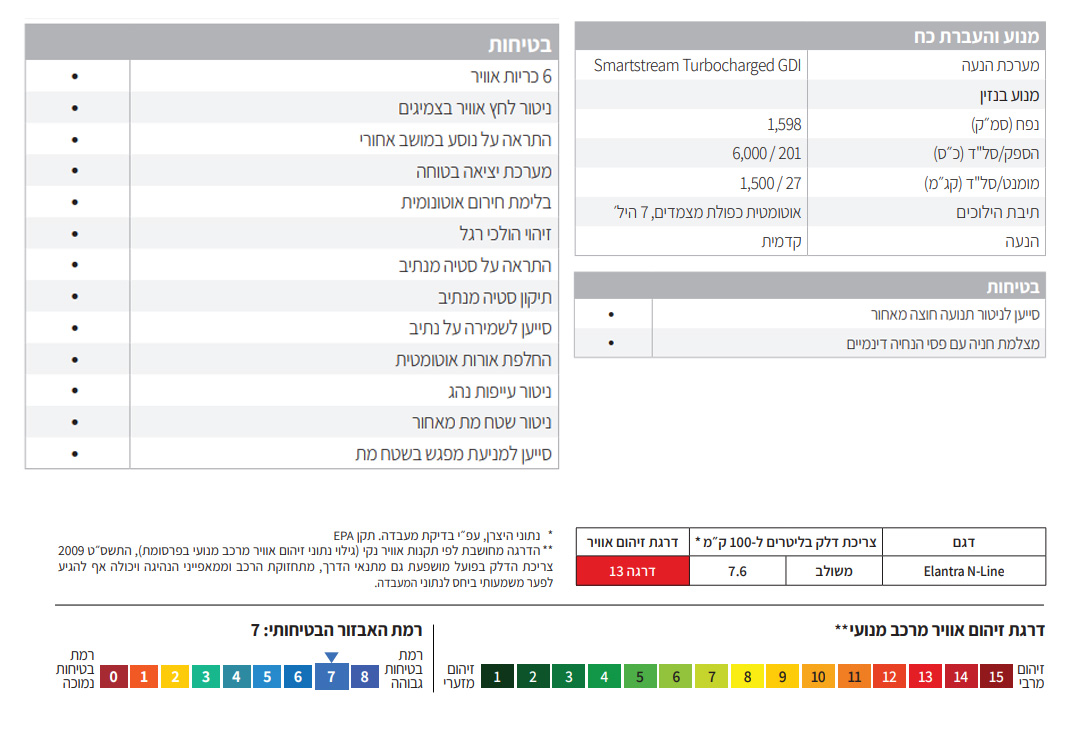Click the bullet beside זיהוי הולכי רגל
This screenshot has width=1080, height=733.
(x=76, y=234)
